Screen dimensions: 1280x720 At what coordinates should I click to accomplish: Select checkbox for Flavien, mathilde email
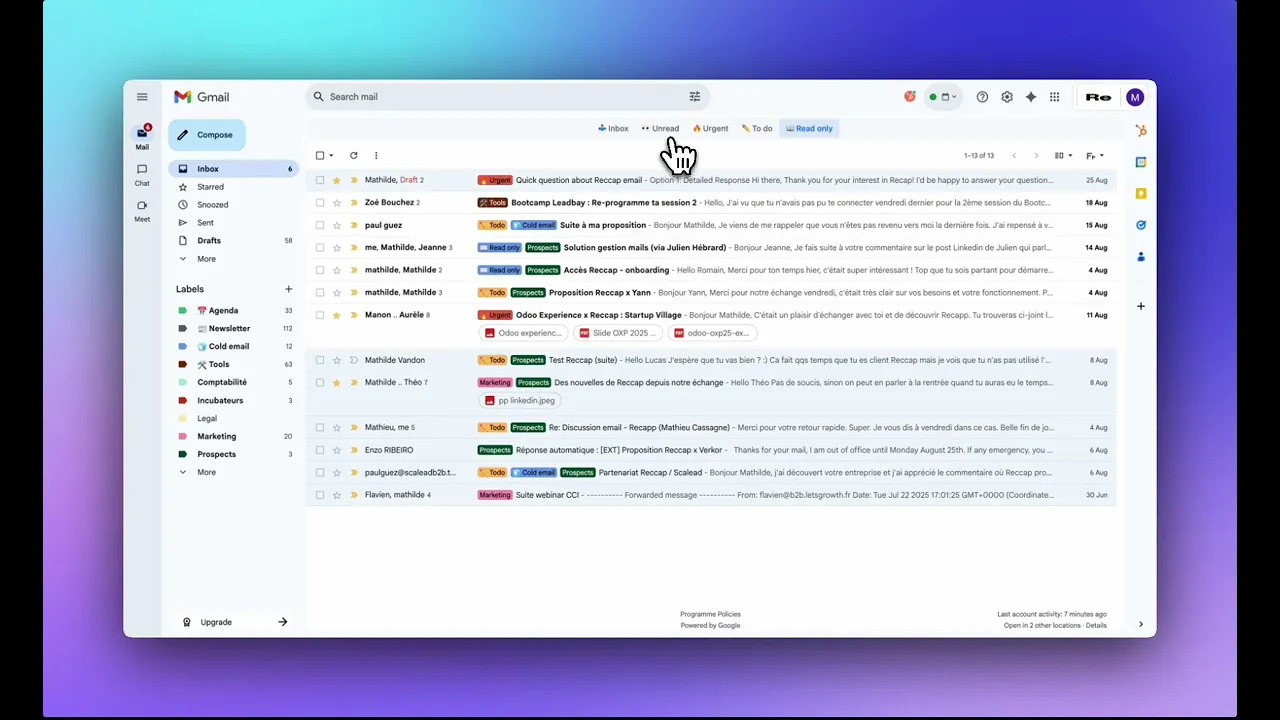coord(320,495)
